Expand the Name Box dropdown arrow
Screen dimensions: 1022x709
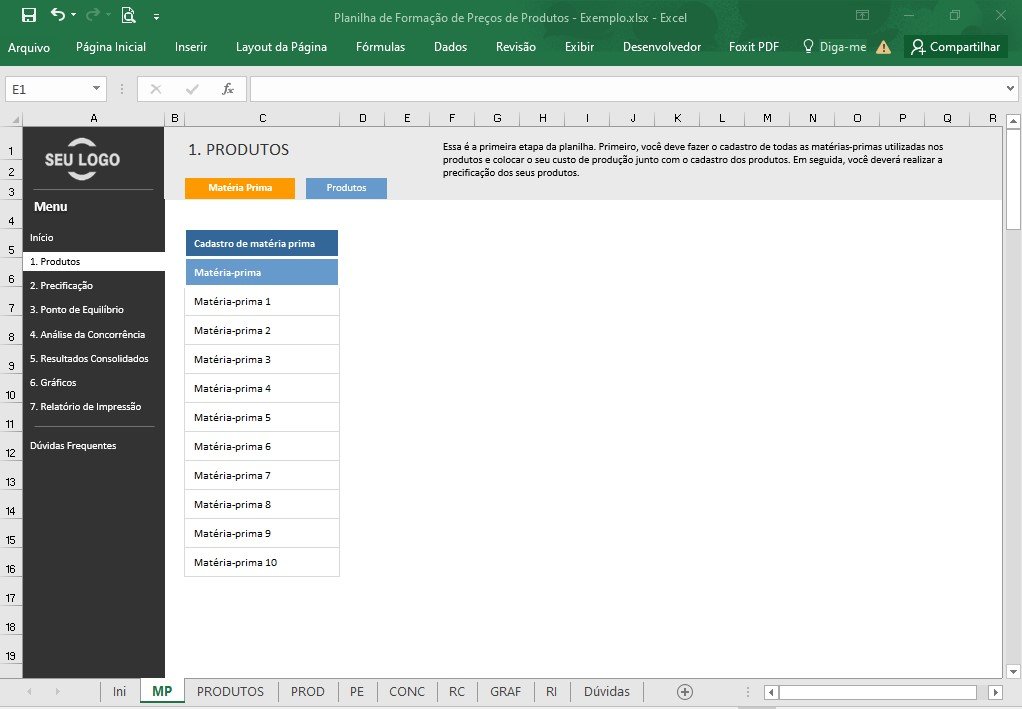tap(96, 89)
